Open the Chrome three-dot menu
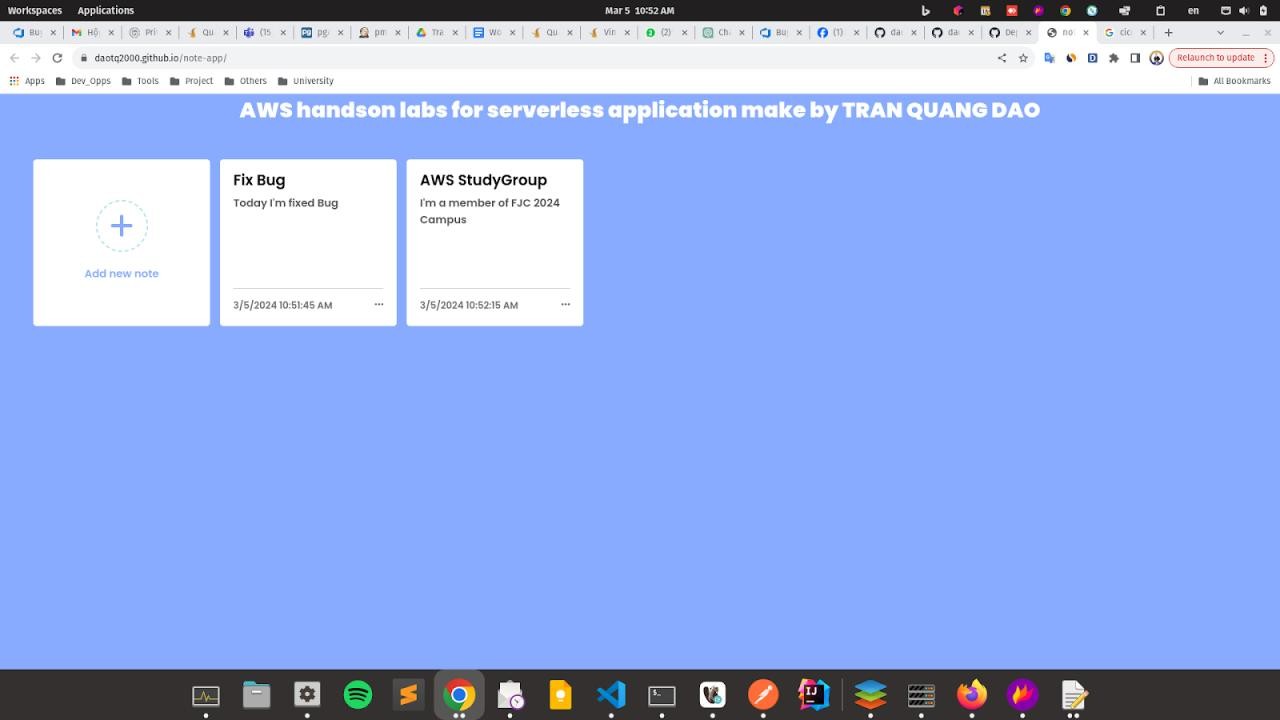This screenshot has height=720, width=1280. point(1266,58)
